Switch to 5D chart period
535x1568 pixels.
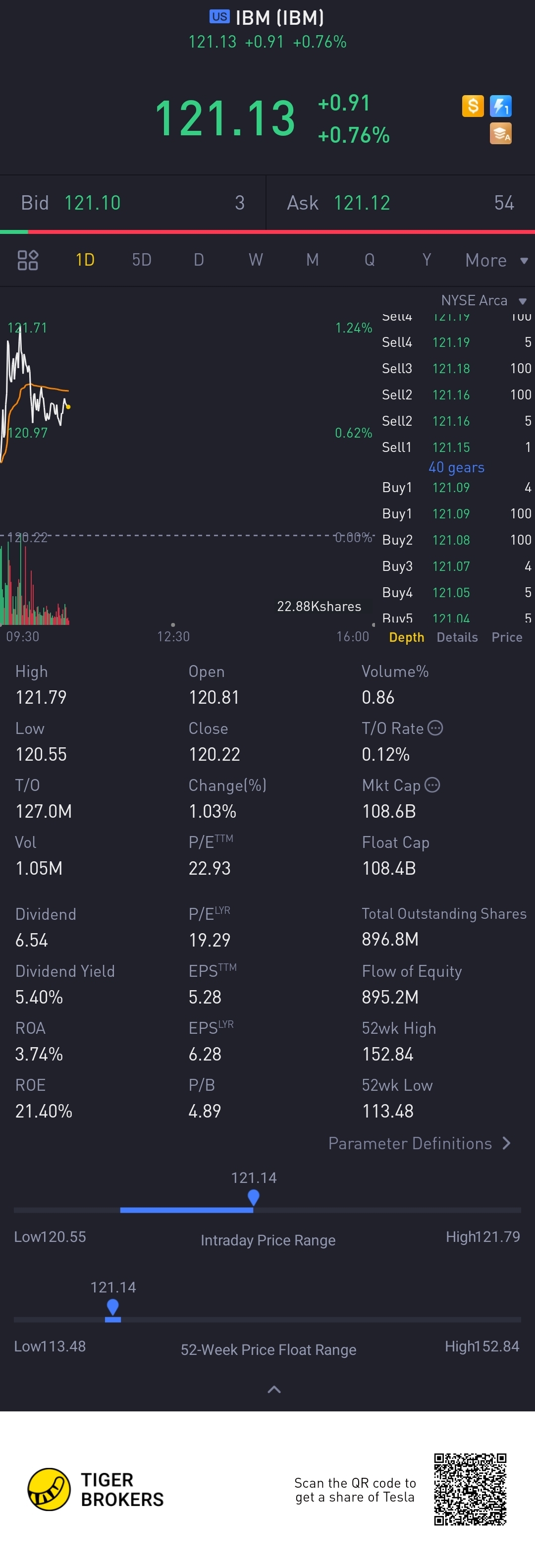click(x=142, y=260)
